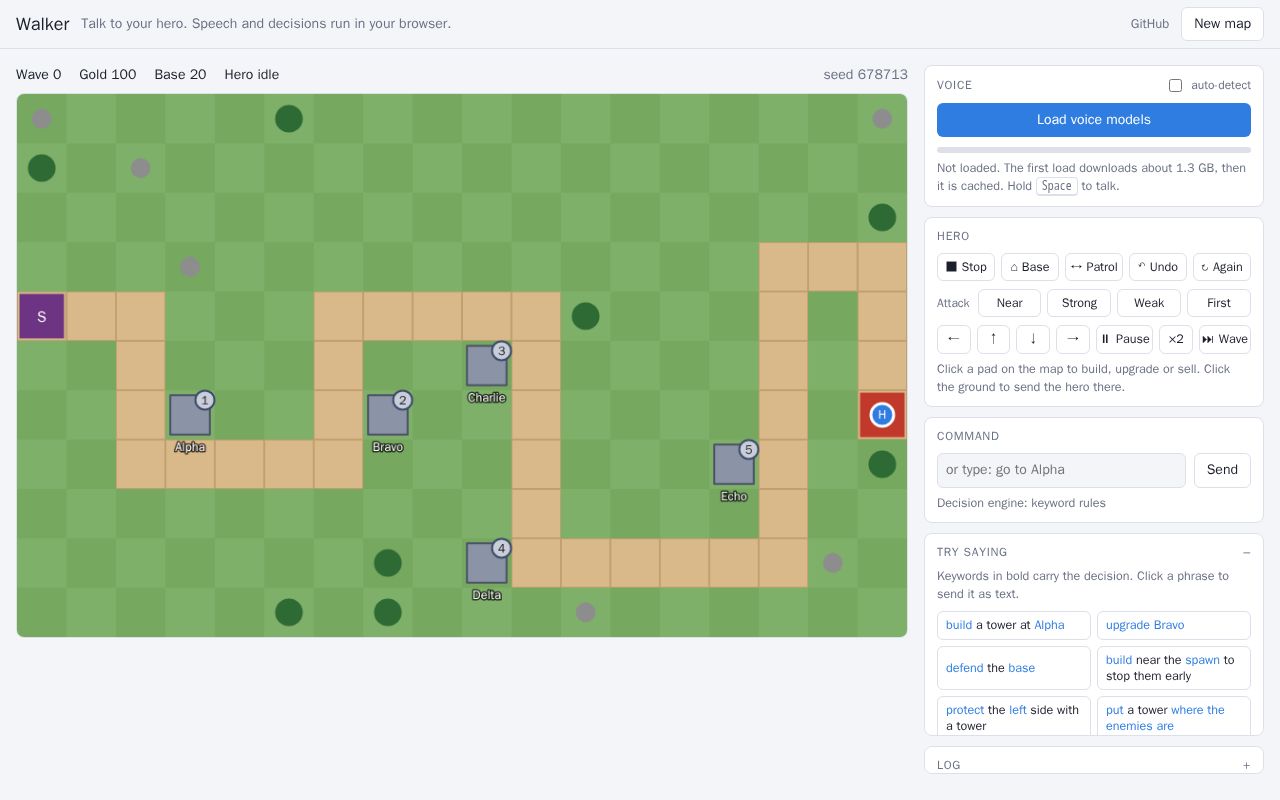
Task: Click the seed 678713 text
Action: tap(866, 75)
